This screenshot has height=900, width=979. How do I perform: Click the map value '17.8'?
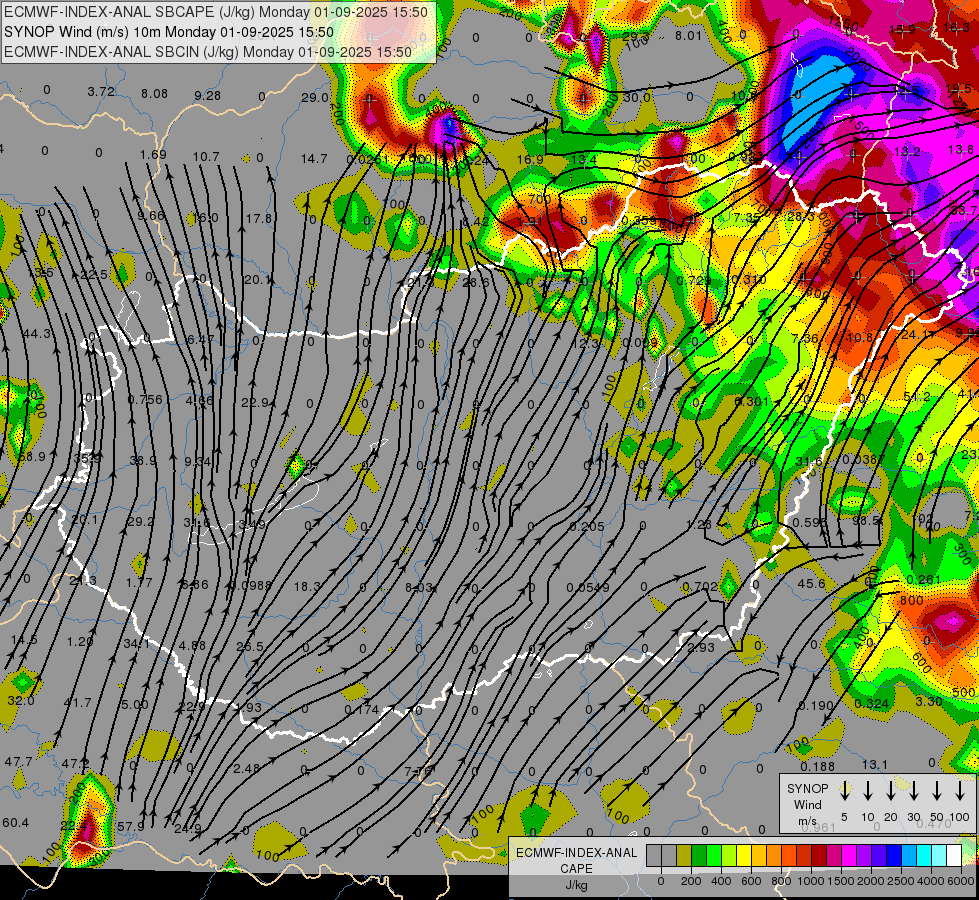[259, 219]
